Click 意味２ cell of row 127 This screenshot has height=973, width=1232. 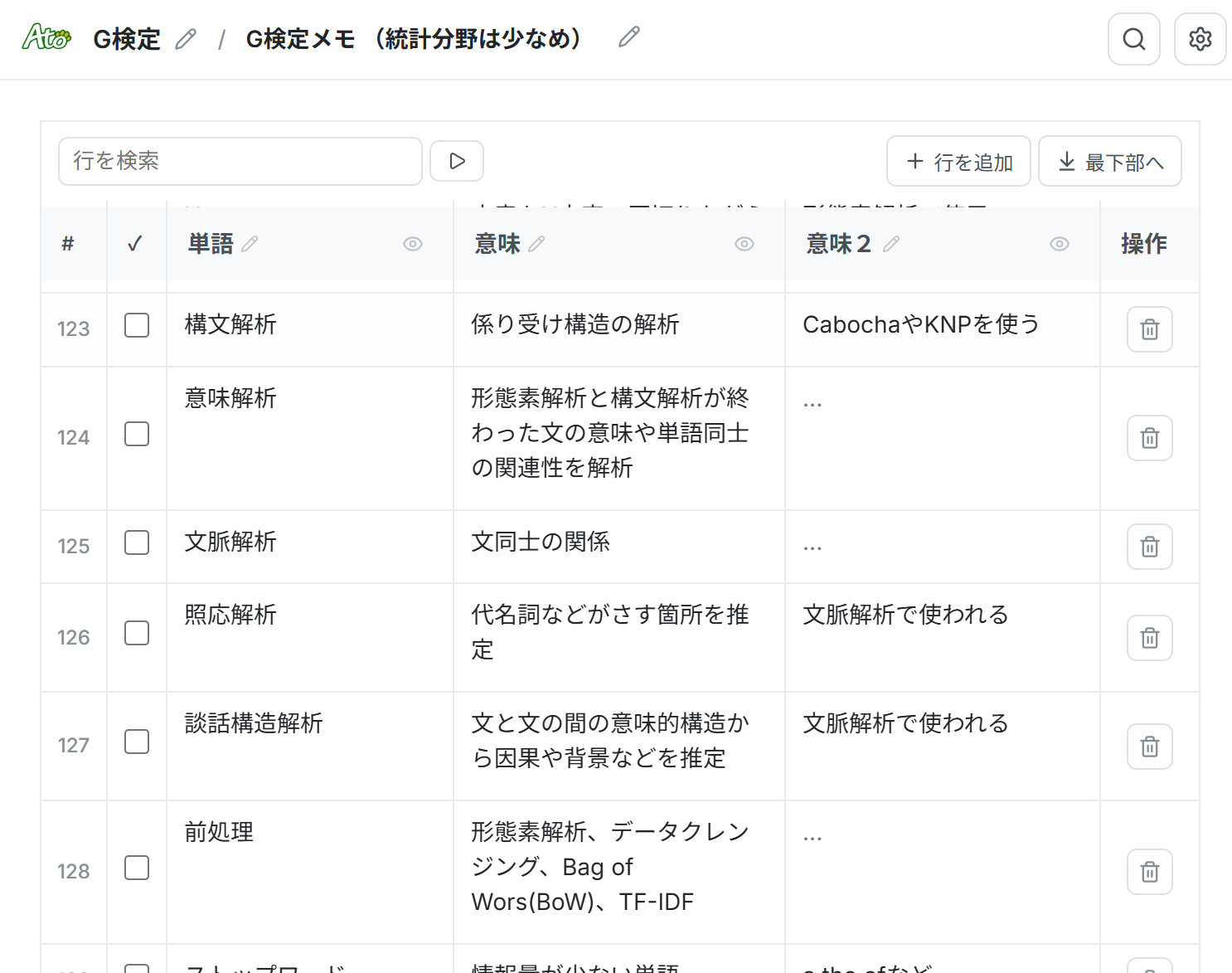(x=943, y=747)
